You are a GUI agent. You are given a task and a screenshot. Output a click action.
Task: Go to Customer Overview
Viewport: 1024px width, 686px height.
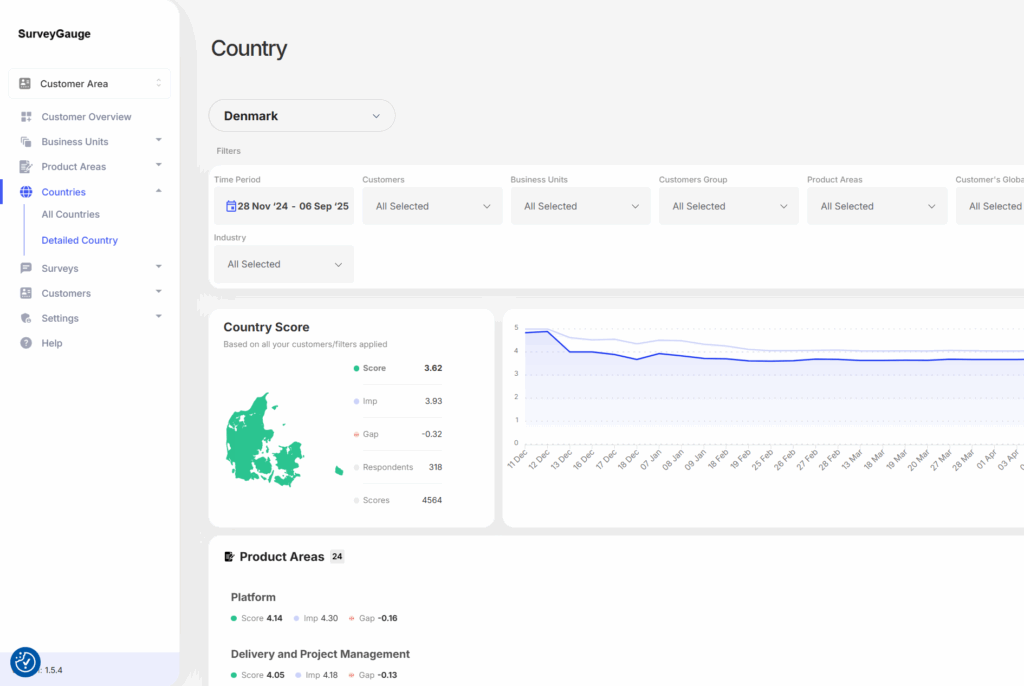click(86, 117)
